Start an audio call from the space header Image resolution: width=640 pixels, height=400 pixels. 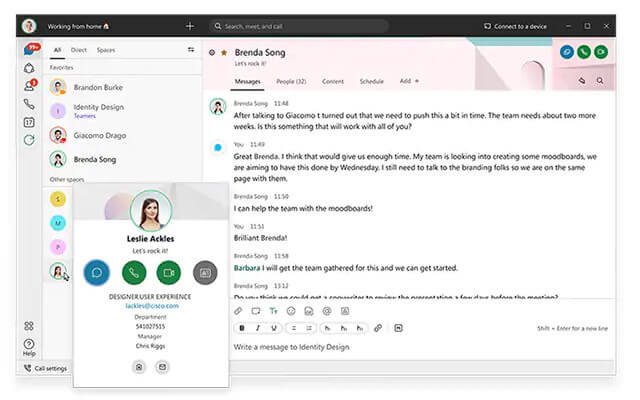pyautogui.click(x=584, y=52)
